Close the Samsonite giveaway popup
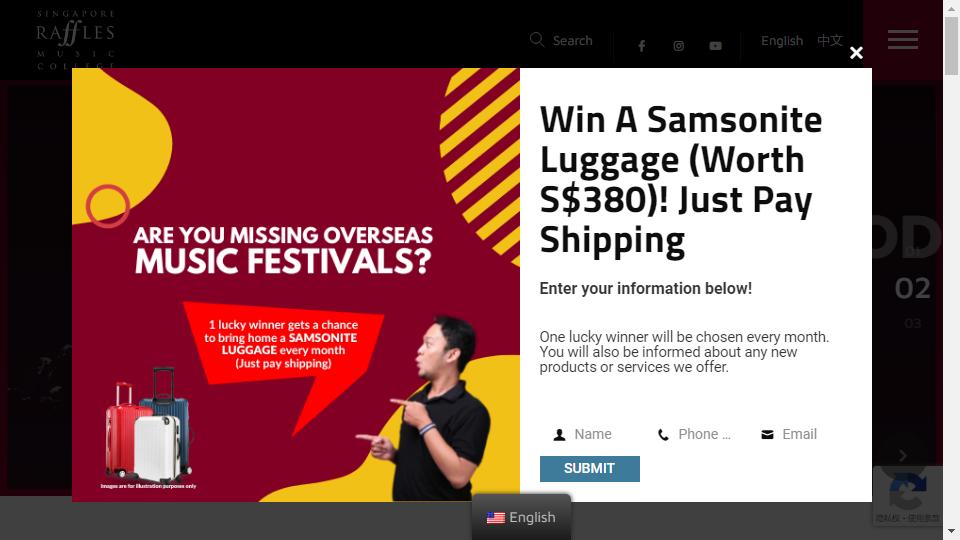 (856, 53)
